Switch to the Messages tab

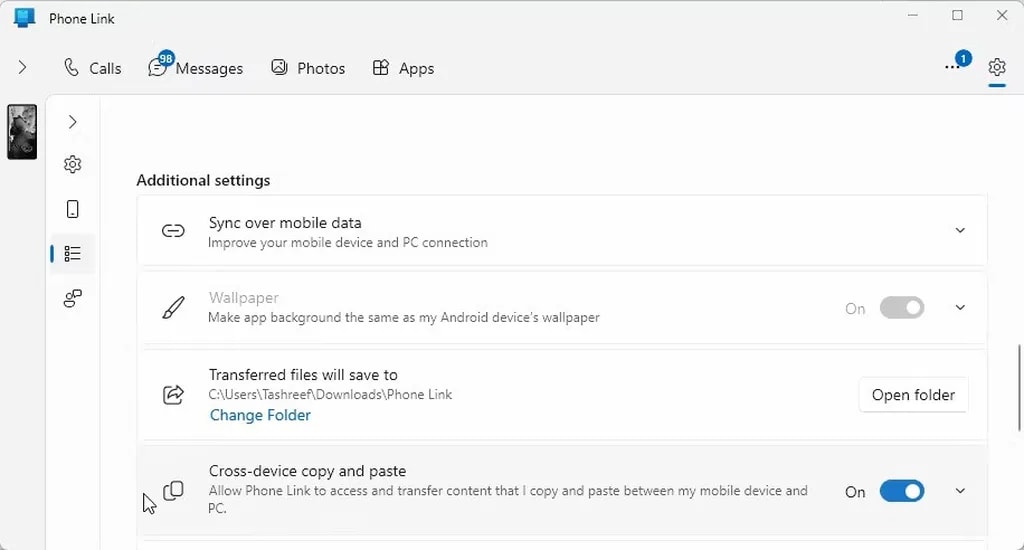[x=196, y=68]
